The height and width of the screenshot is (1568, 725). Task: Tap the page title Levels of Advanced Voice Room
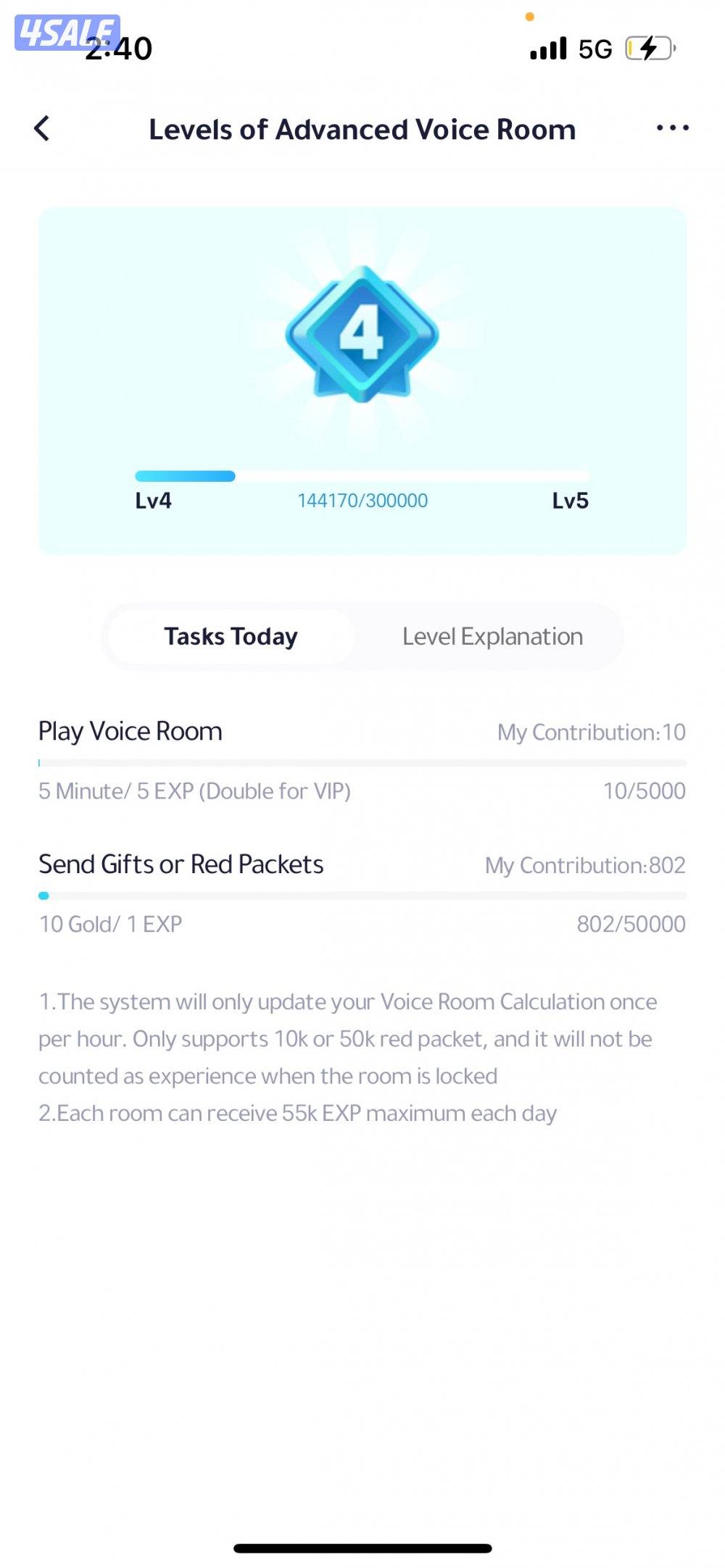pyautogui.click(x=362, y=130)
